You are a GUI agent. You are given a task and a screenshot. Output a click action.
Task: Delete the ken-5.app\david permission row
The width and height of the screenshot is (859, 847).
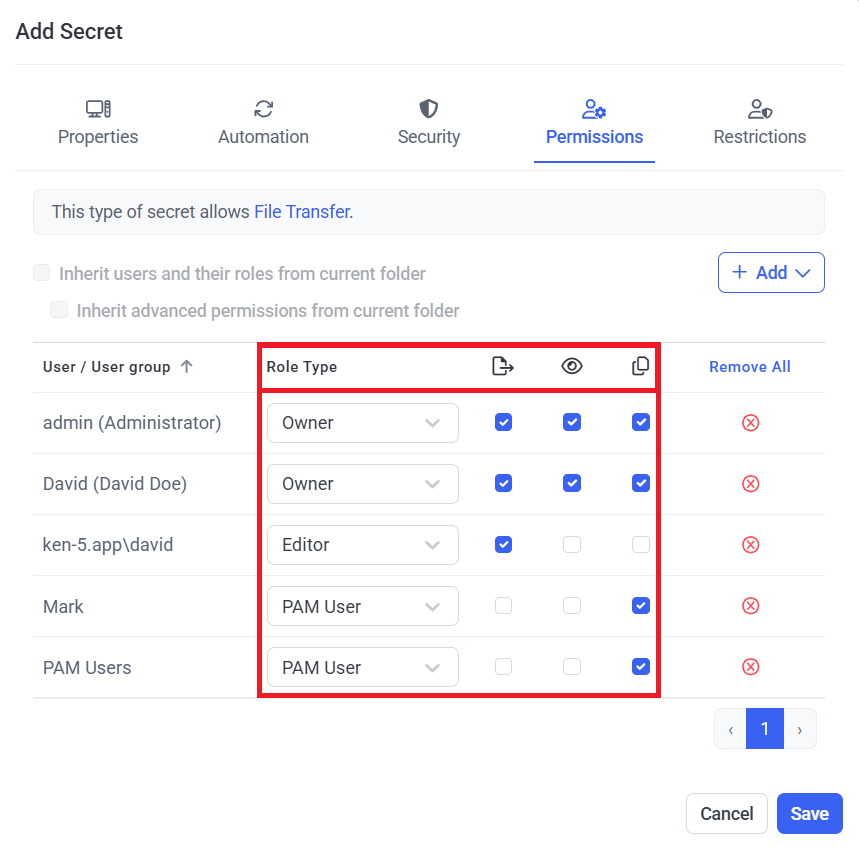click(x=750, y=545)
